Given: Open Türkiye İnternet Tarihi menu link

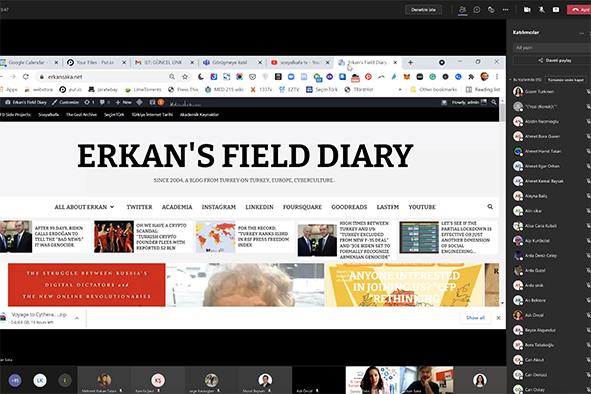Looking at the screenshot, I should pyautogui.click(x=152, y=115).
